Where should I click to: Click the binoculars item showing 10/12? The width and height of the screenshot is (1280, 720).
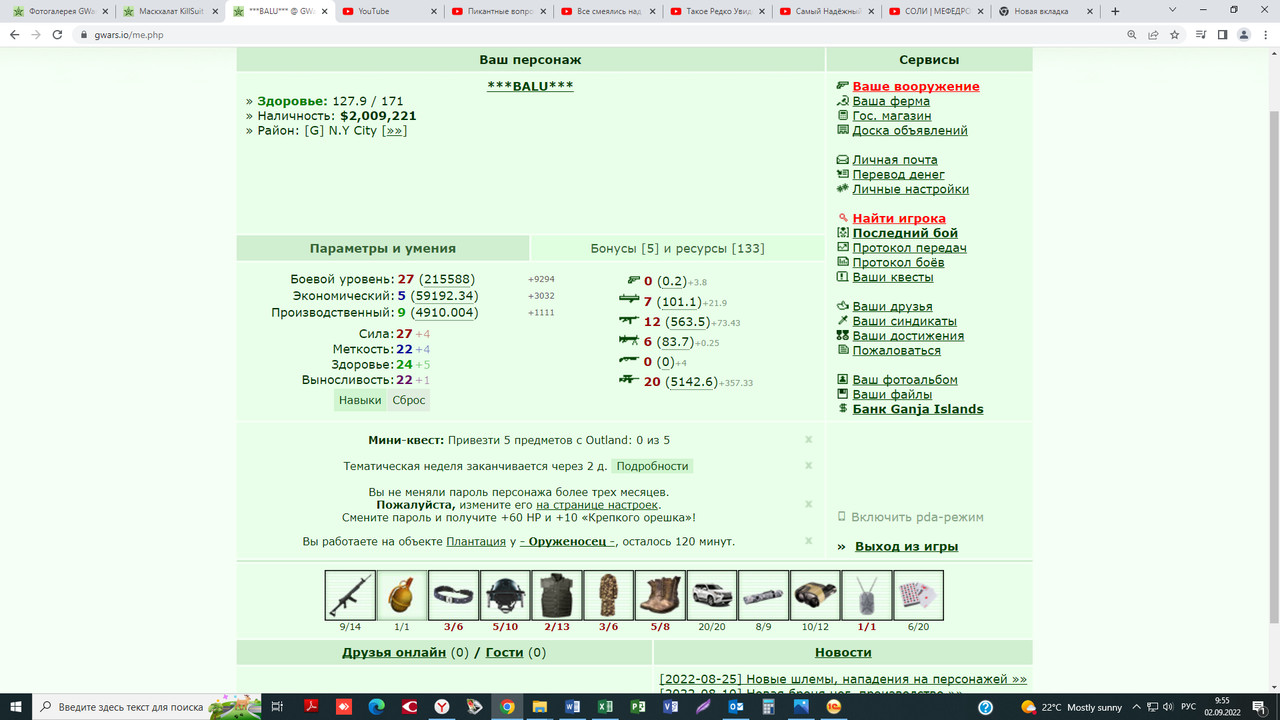[x=815, y=595]
